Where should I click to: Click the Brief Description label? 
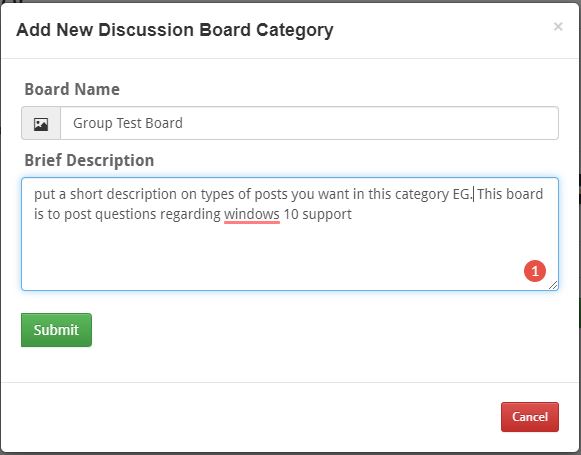(x=89, y=160)
